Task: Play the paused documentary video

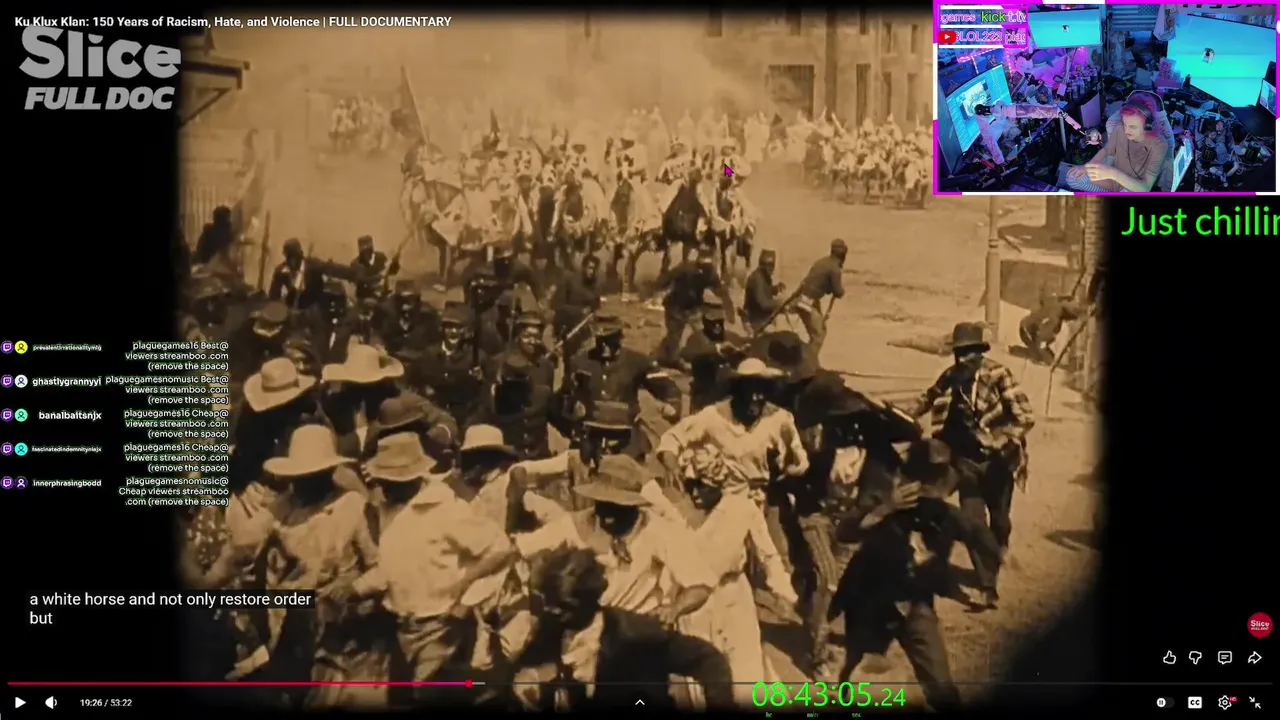Action: point(20,703)
